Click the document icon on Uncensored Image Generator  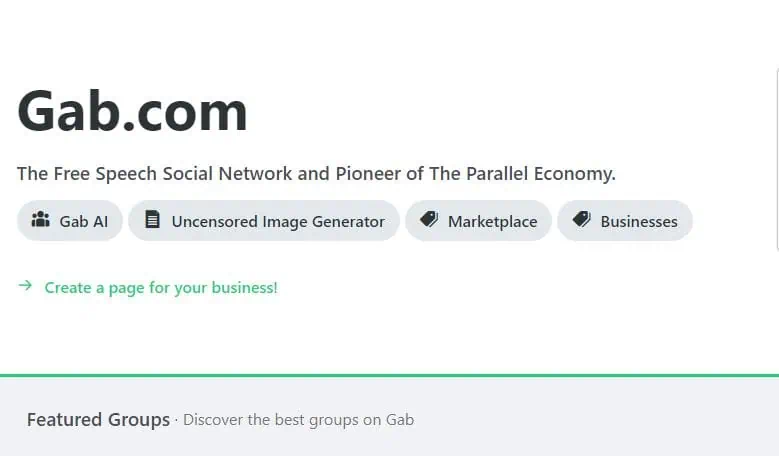point(153,219)
